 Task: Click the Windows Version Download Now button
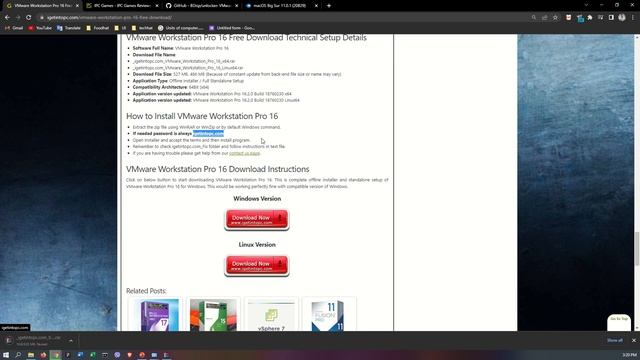pos(257,219)
